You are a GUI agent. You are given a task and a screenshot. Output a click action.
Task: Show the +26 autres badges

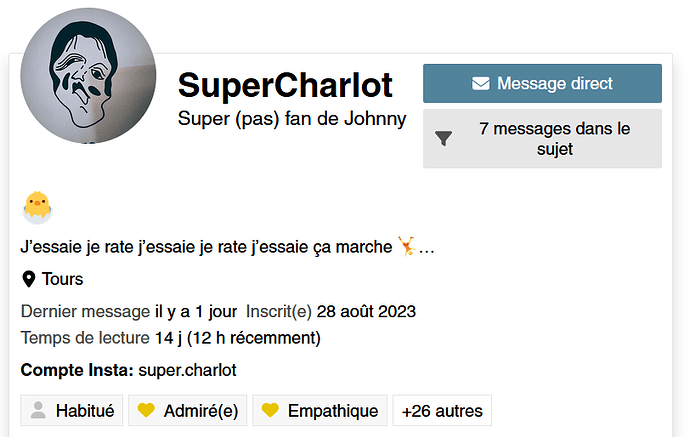[x=442, y=410]
